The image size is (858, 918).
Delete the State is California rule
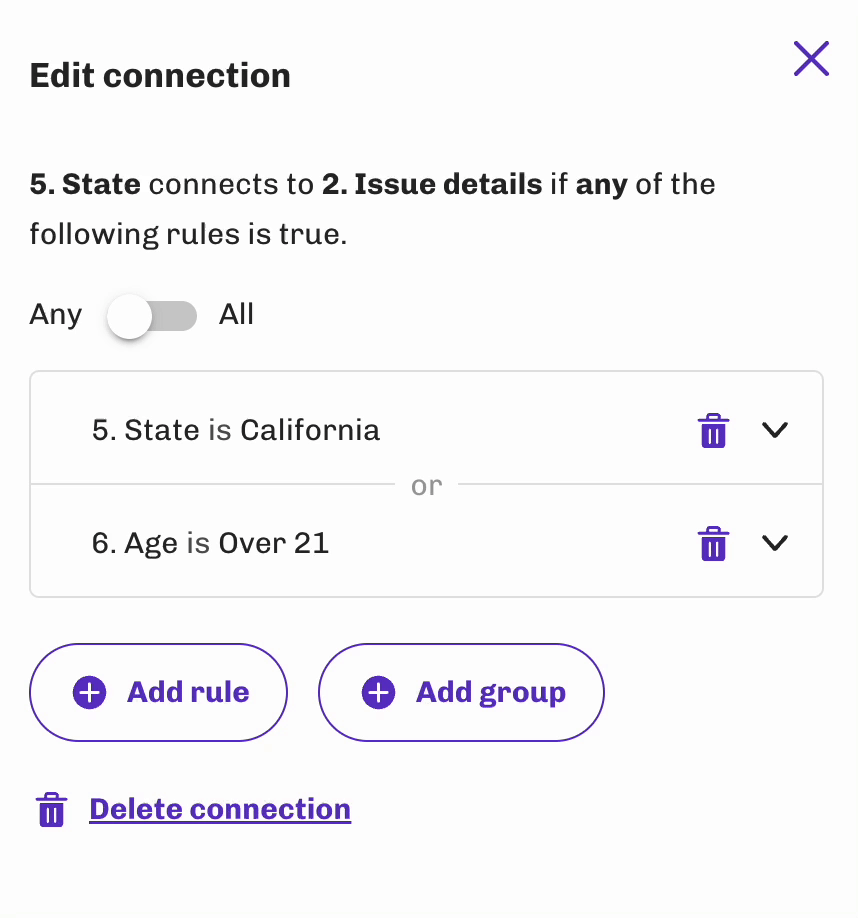click(713, 430)
